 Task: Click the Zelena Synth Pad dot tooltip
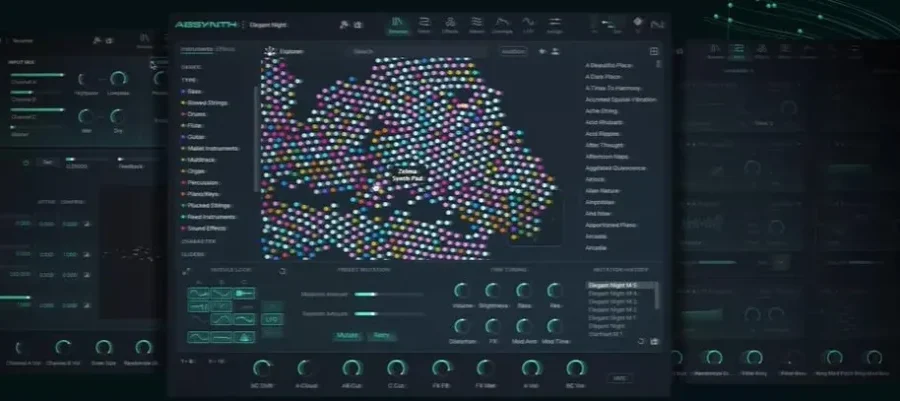click(x=409, y=176)
